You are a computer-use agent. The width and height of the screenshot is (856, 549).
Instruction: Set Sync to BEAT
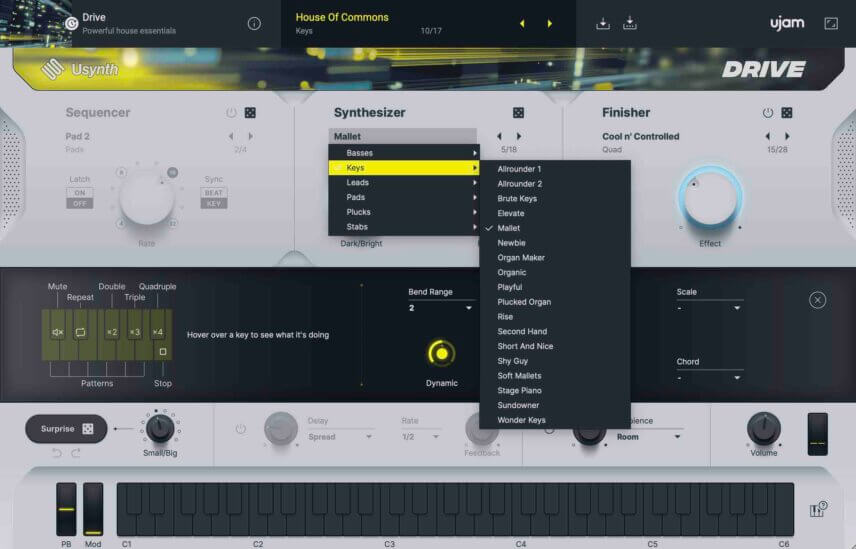[x=213, y=193]
